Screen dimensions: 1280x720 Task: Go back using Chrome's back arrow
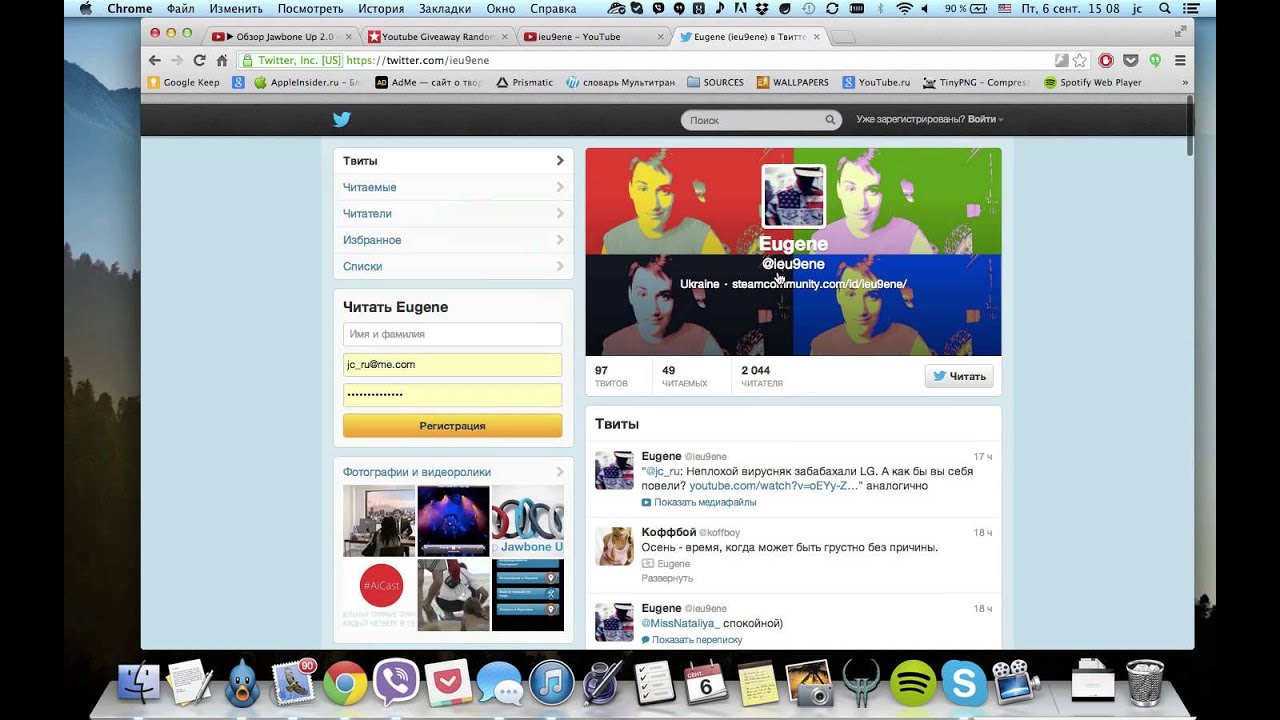[155, 60]
